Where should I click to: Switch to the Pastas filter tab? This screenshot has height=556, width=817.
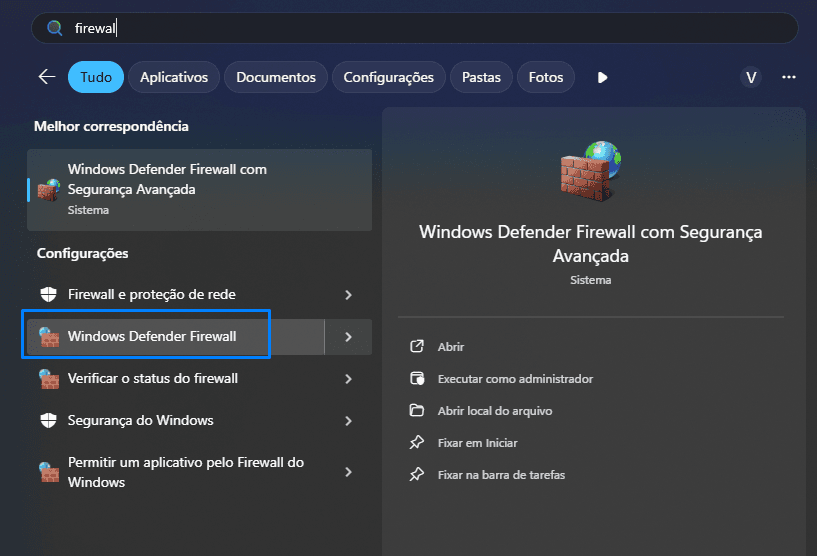481,77
